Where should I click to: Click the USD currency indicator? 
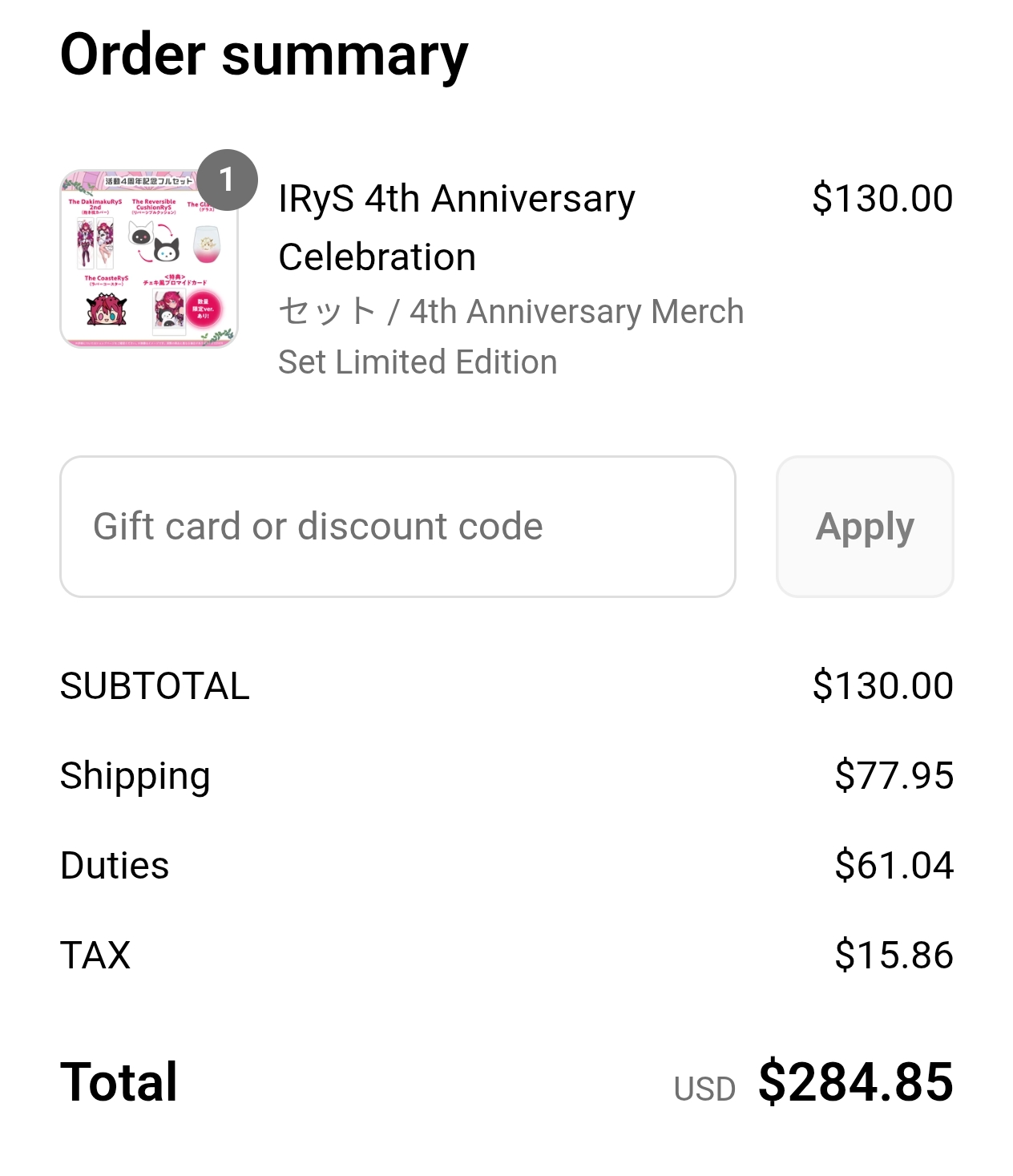[x=704, y=1089]
